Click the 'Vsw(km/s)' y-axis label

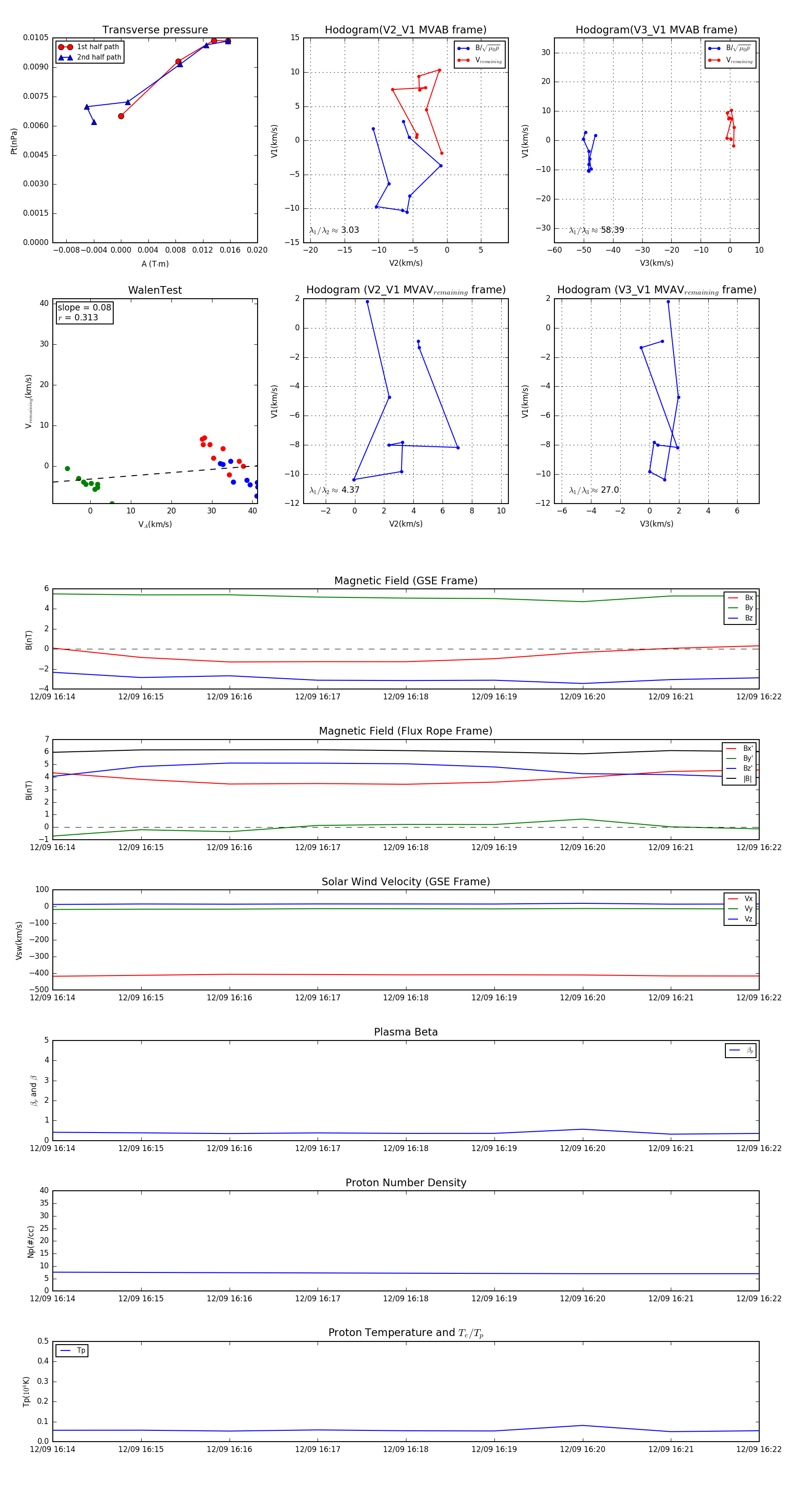(x=19, y=940)
